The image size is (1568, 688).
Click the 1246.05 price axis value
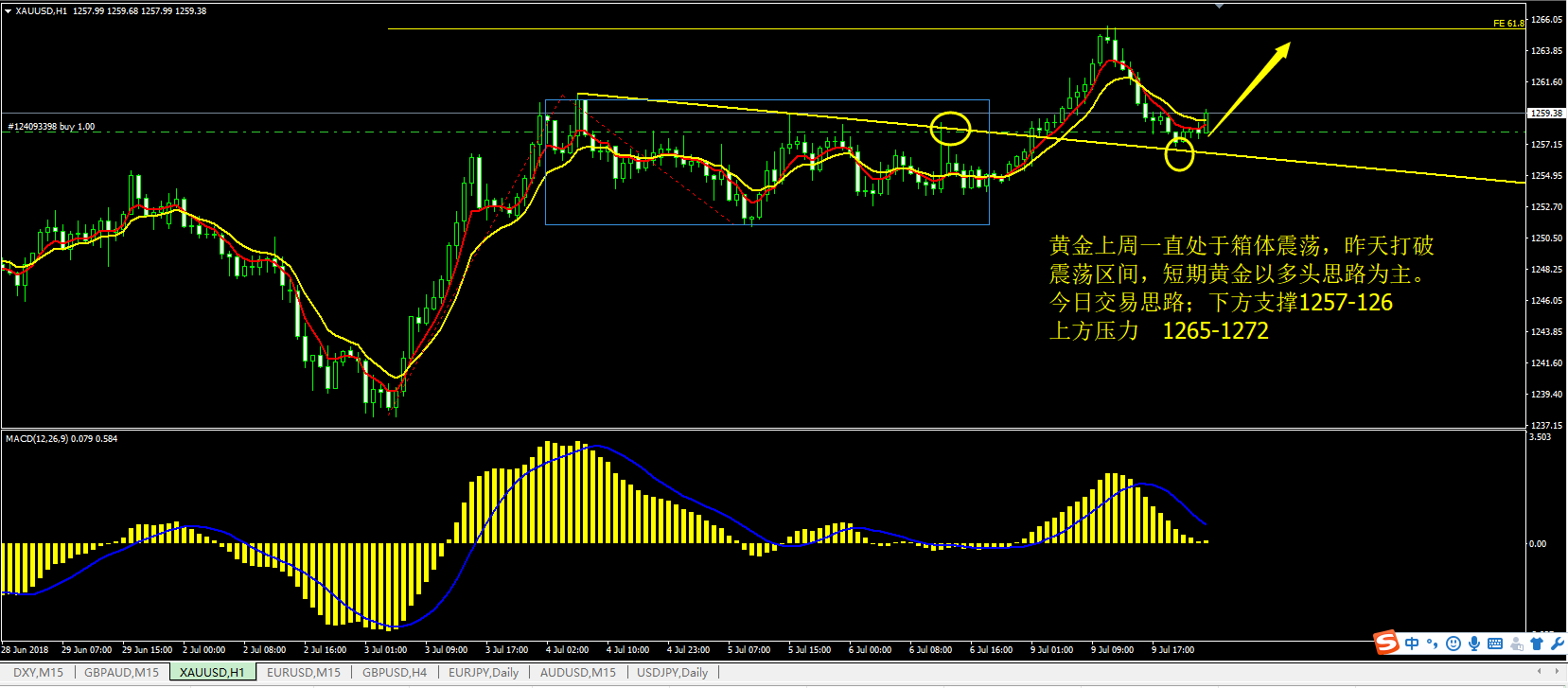(1546, 301)
